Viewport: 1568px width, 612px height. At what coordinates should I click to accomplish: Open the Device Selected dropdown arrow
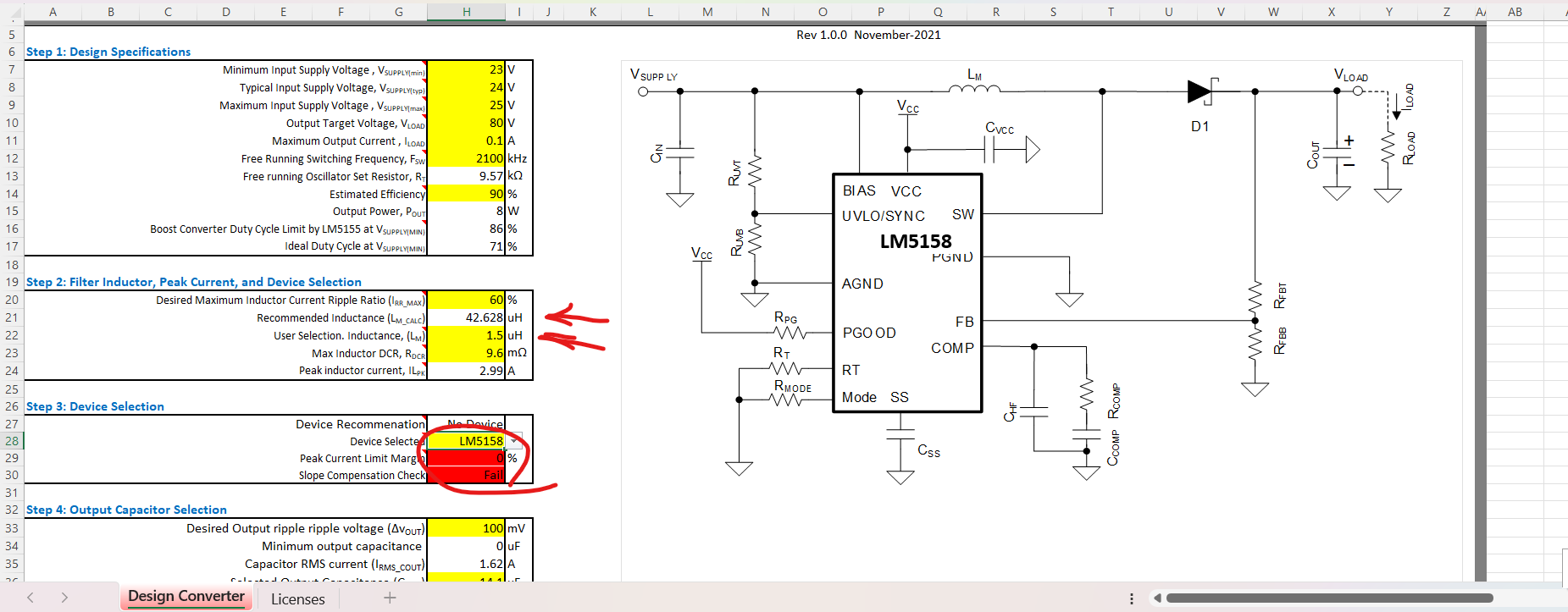click(514, 441)
